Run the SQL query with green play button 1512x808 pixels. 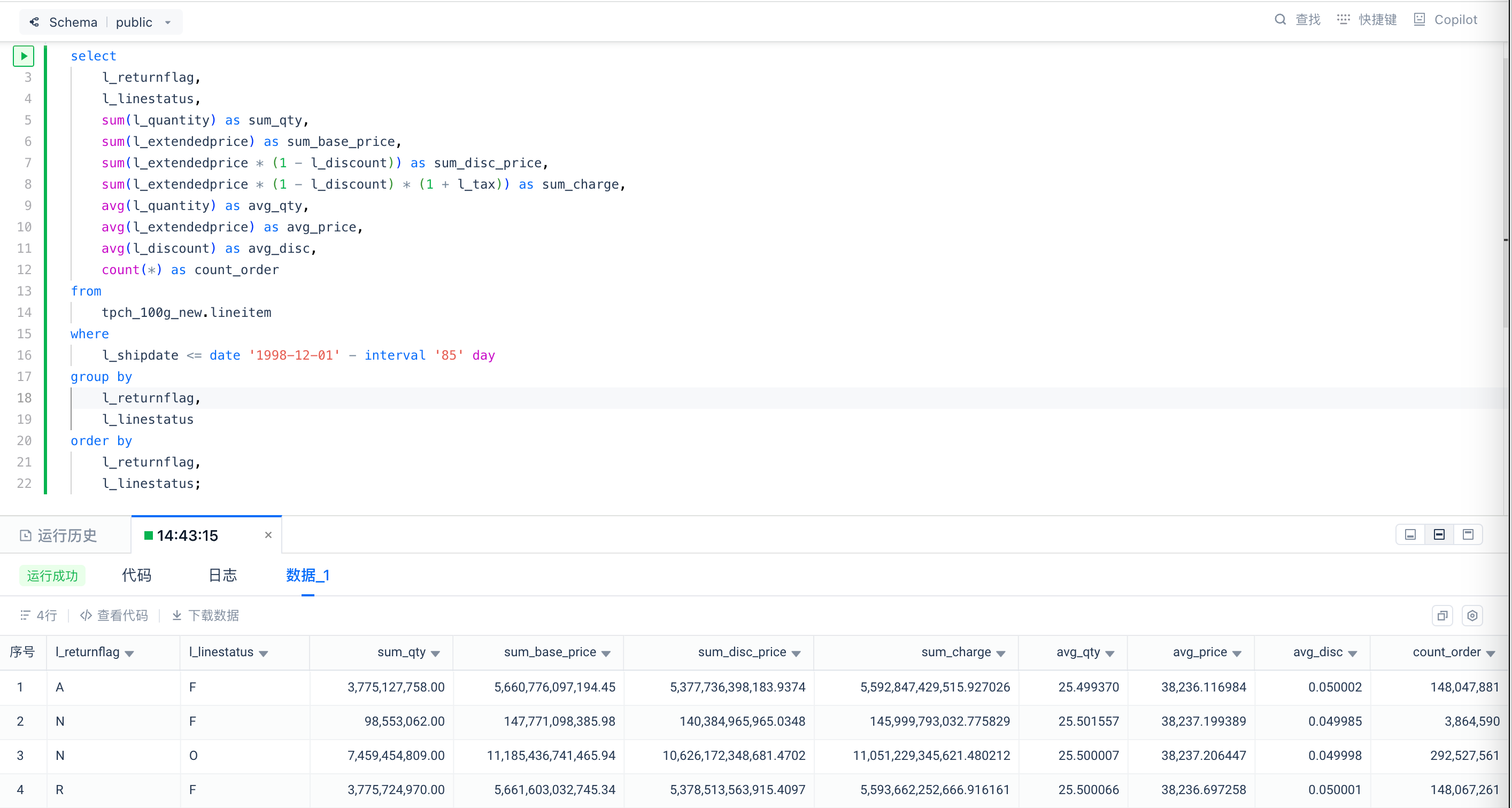coord(24,56)
